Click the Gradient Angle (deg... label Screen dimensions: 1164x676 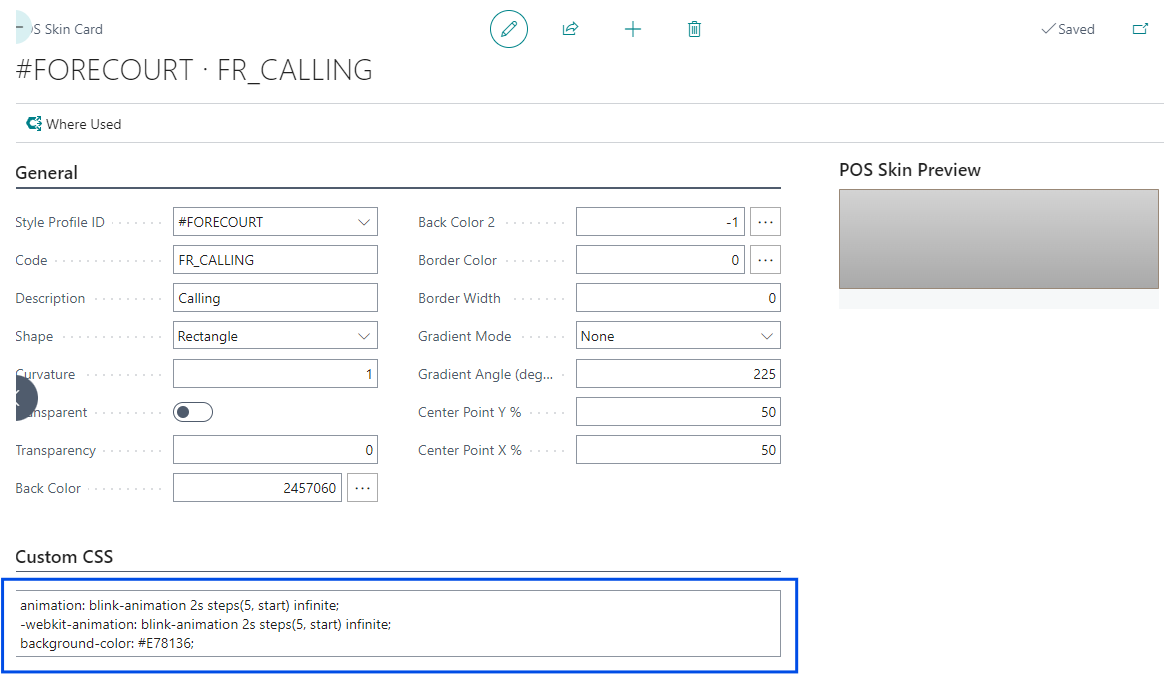click(485, 374)
